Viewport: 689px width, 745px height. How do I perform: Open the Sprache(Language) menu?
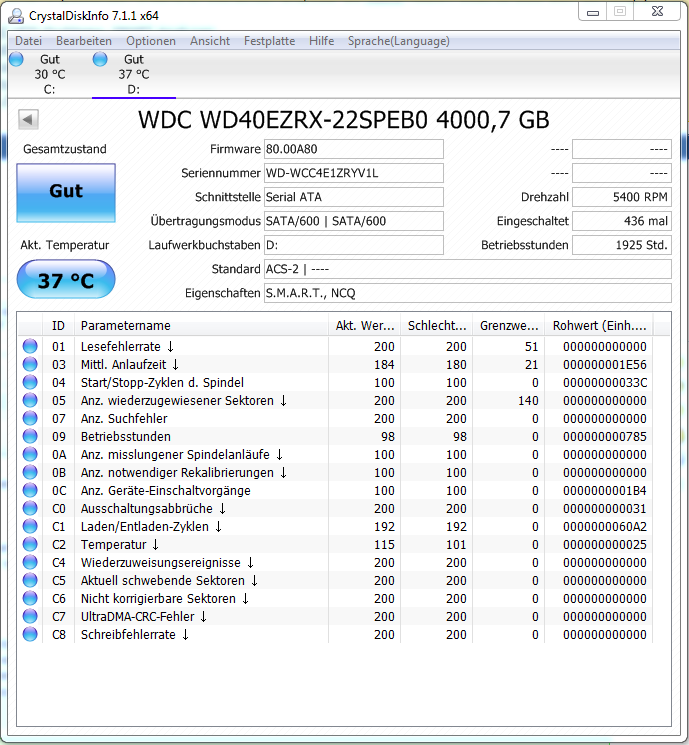click(398, 41)
